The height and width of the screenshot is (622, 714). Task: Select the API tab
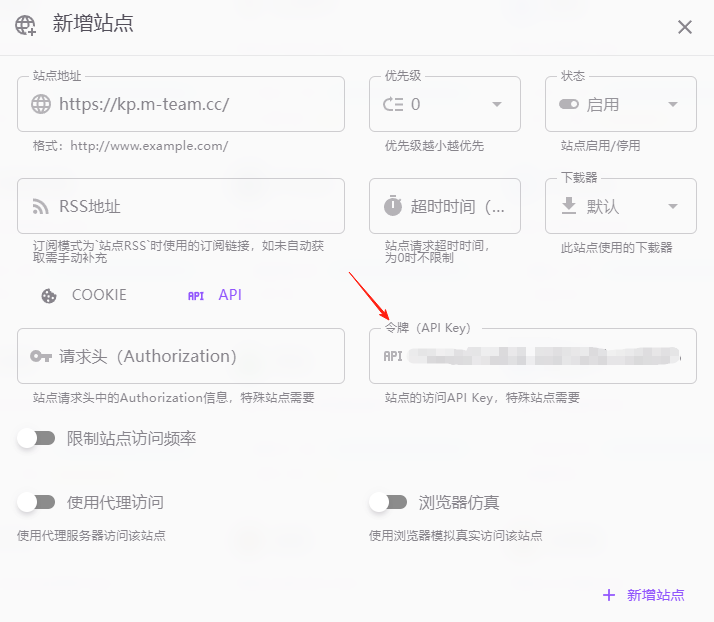click(x=215, y=295)
